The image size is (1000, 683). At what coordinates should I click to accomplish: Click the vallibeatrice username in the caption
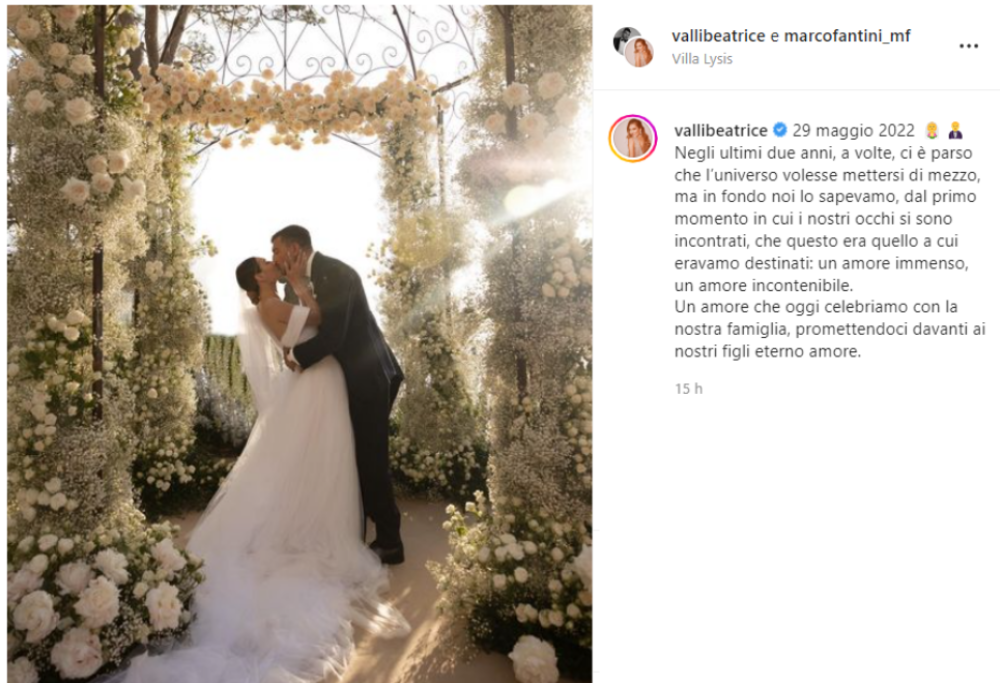pos(721,130)
